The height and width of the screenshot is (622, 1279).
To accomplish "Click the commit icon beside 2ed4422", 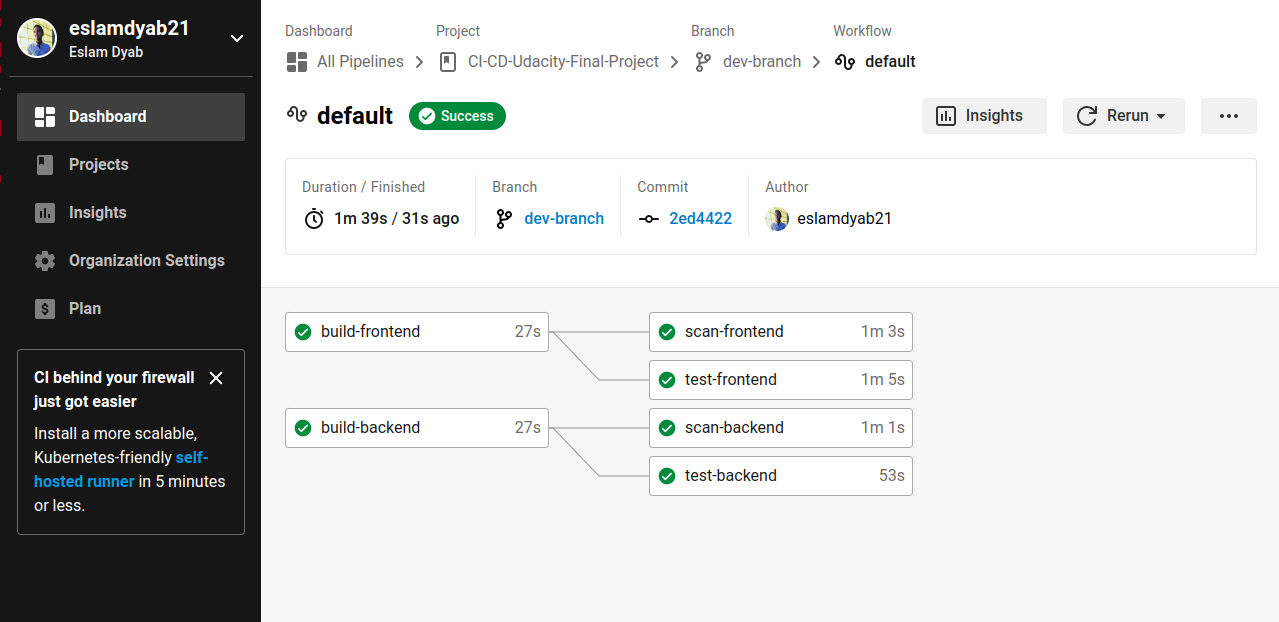I will point(649,219).
